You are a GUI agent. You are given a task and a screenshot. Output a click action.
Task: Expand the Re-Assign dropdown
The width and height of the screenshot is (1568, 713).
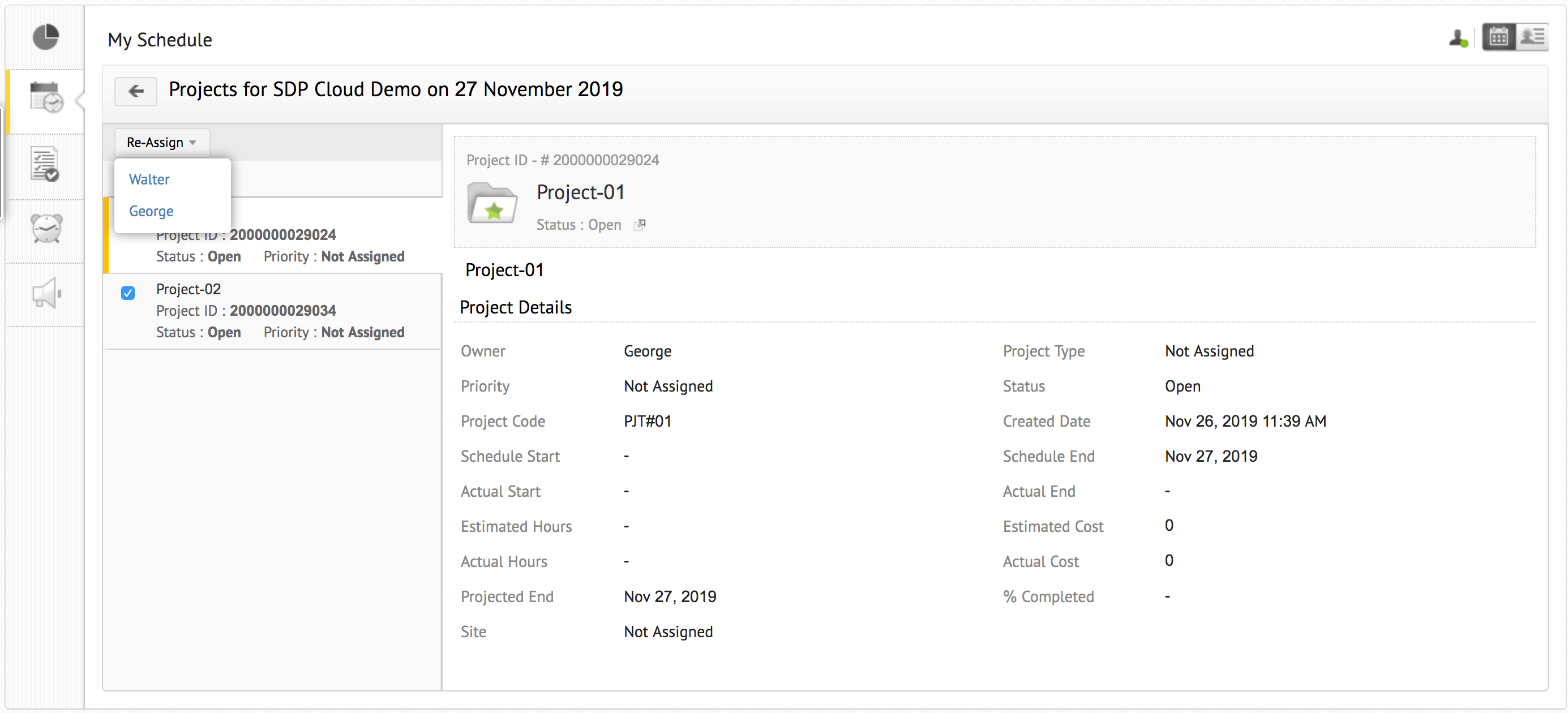click(161, 143)
